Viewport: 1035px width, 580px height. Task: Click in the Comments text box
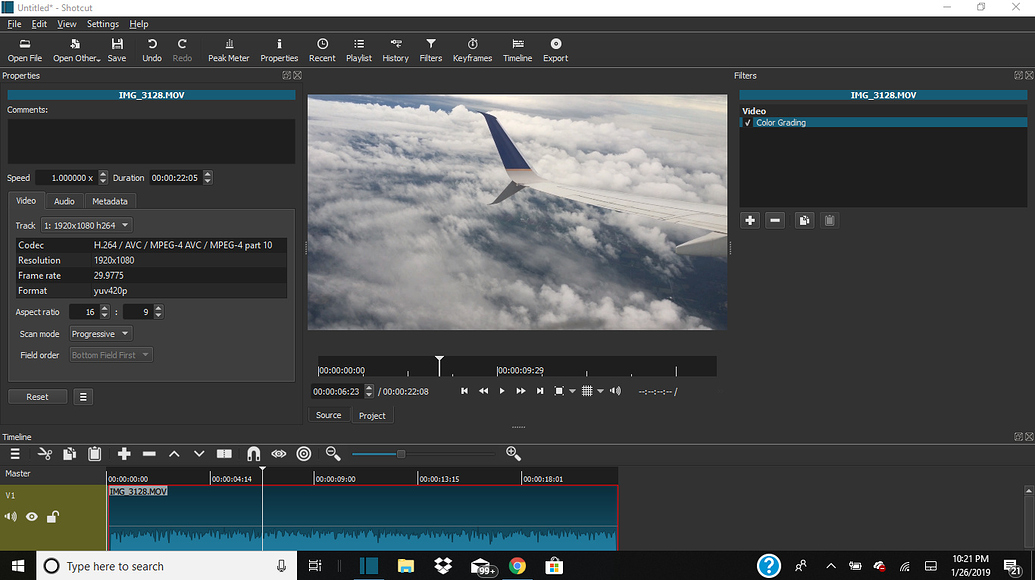tap(151, 141)
